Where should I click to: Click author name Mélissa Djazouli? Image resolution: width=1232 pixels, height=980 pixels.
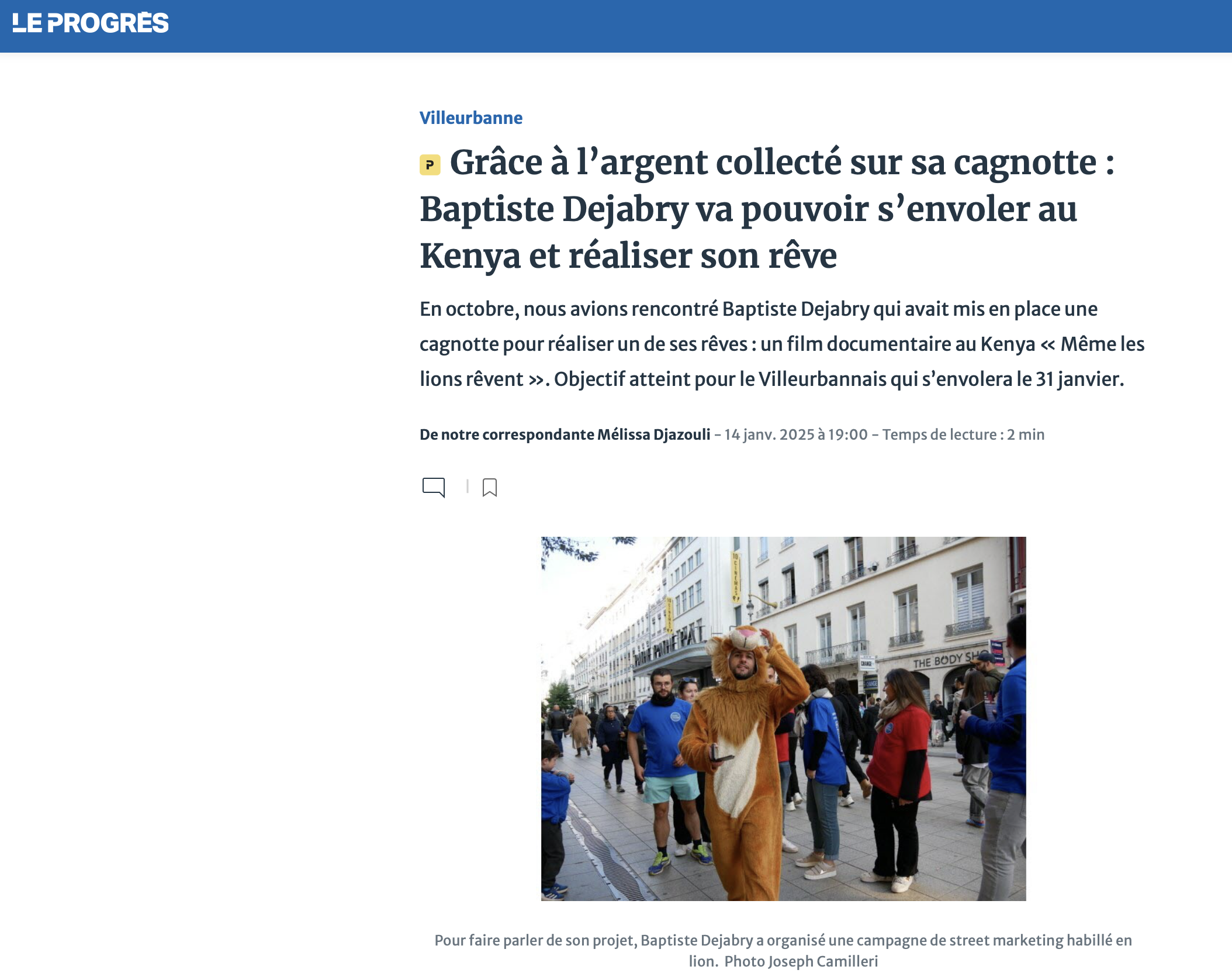pos(653,434)
